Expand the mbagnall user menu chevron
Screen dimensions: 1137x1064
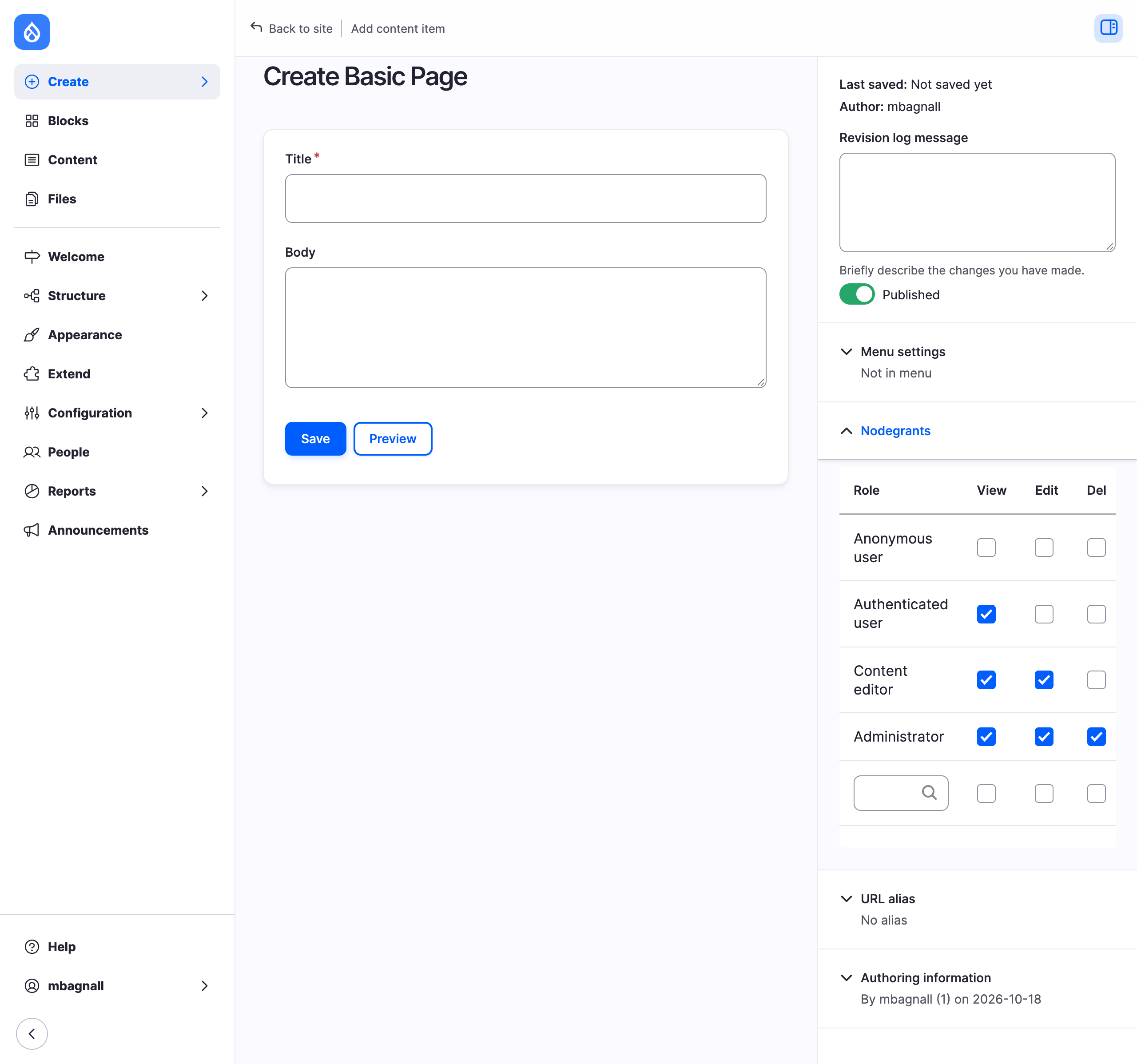[x=205, y=986]
